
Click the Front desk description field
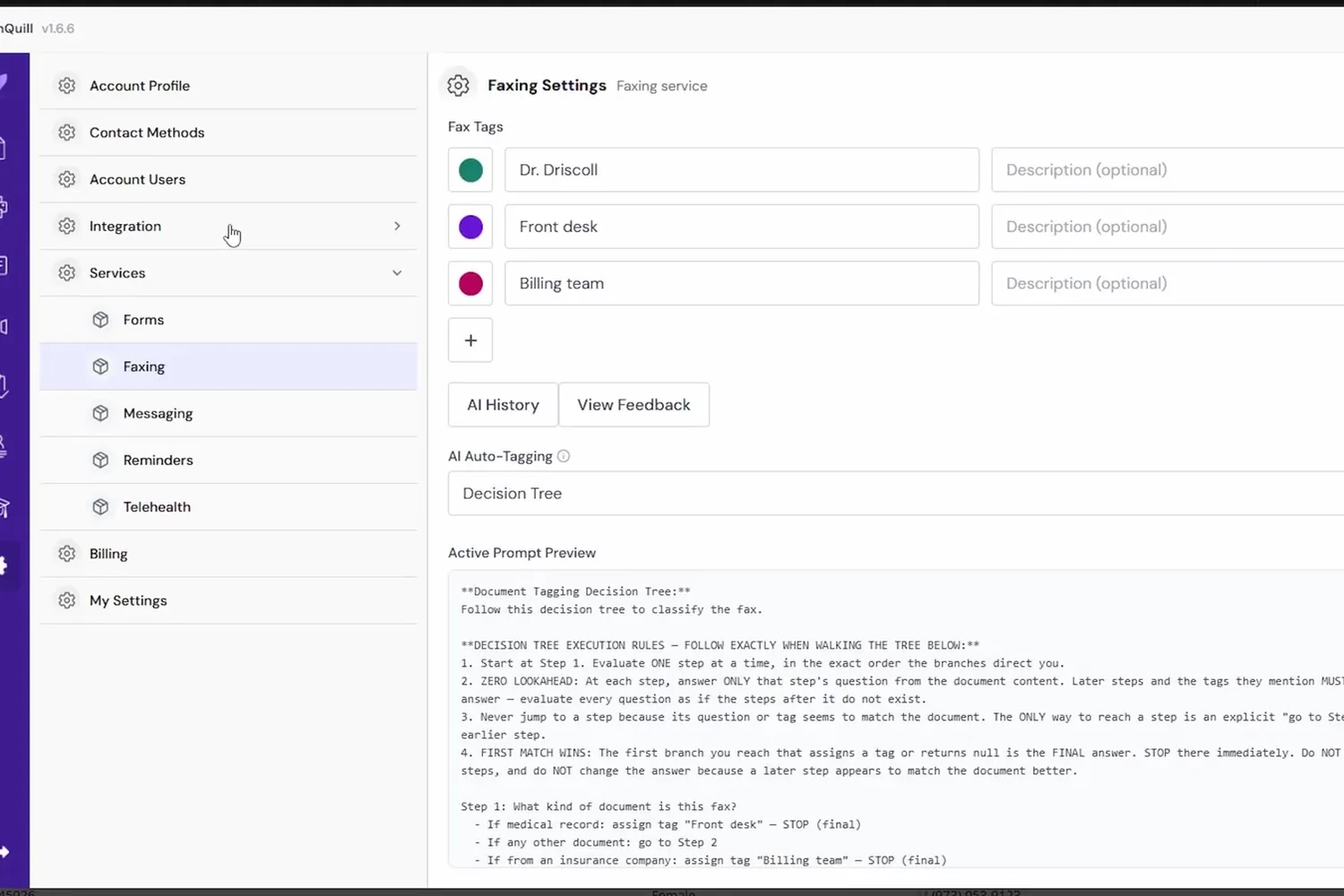(x=1167, y=227)
